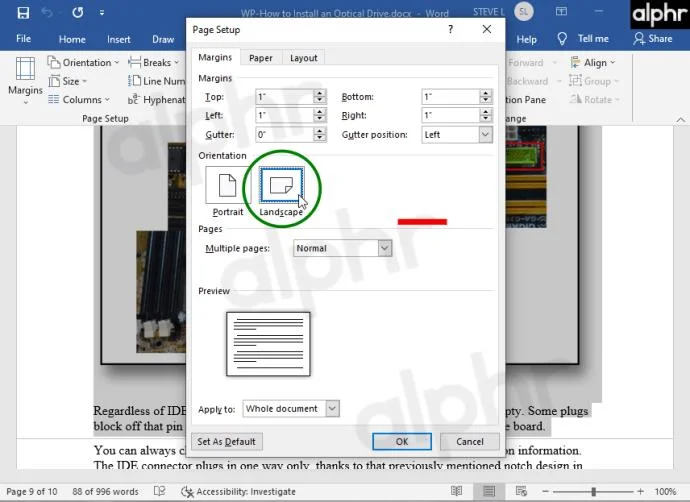Viewport: 690px width, 502px height.
Task: Collapse the ribbon with chevron
Action: (x=680, y=120)
